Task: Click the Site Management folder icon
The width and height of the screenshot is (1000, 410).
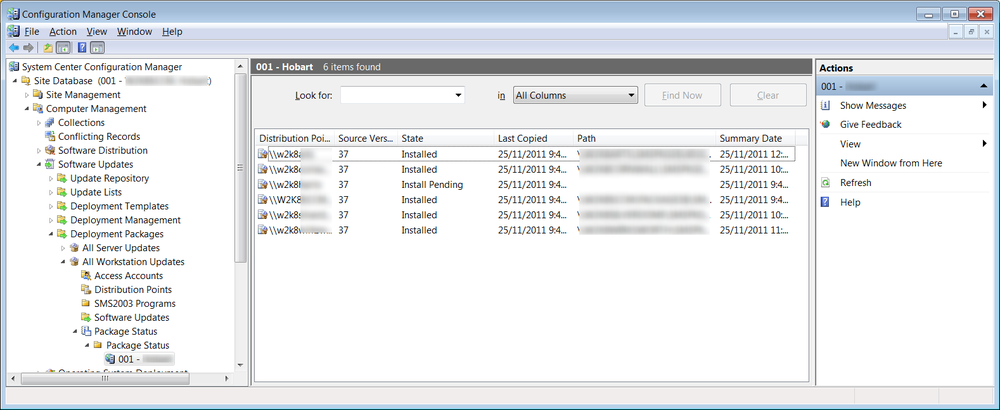Action: click(x=38, y=95)
